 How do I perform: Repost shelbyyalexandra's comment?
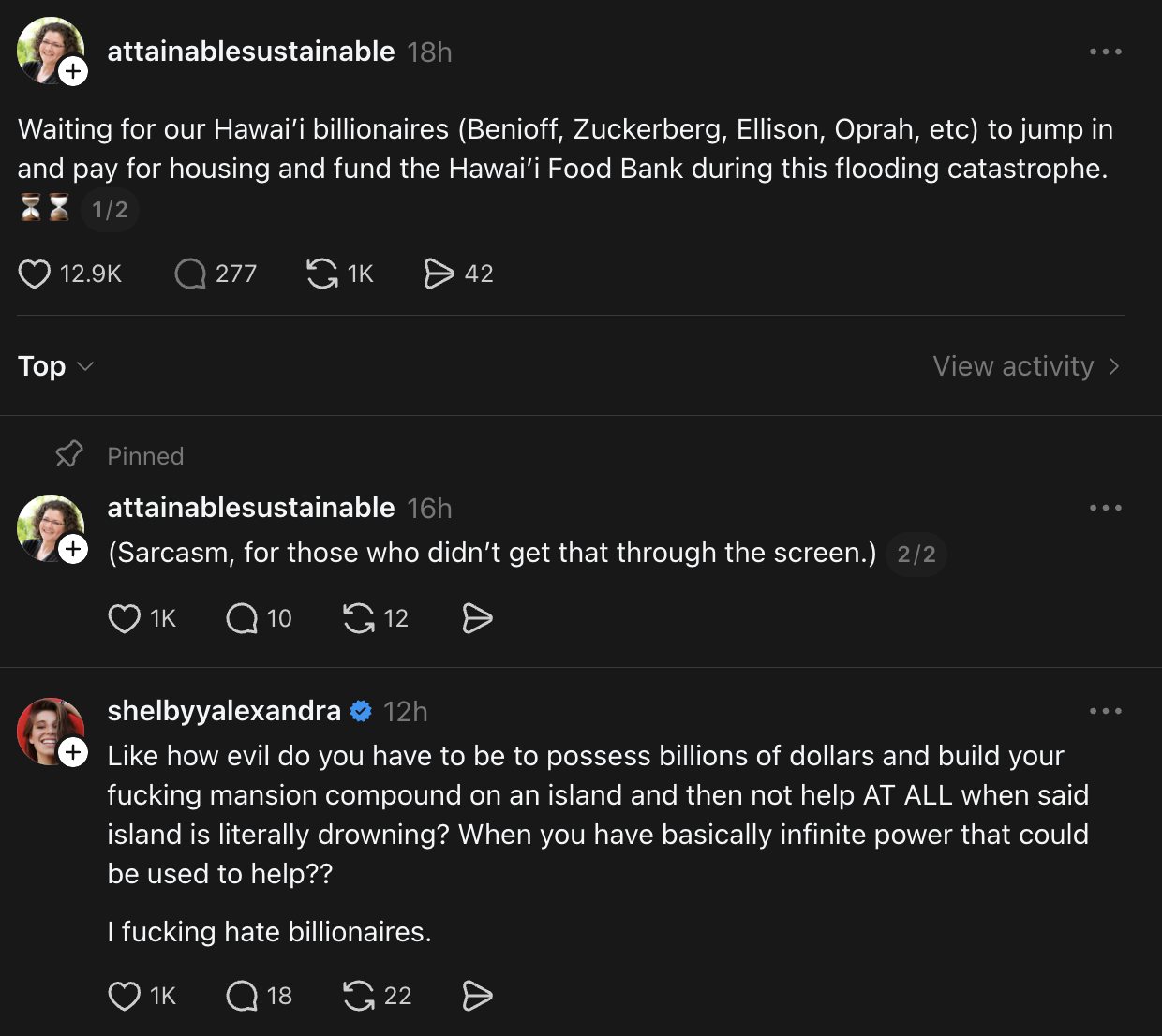(x=359, y=996)
